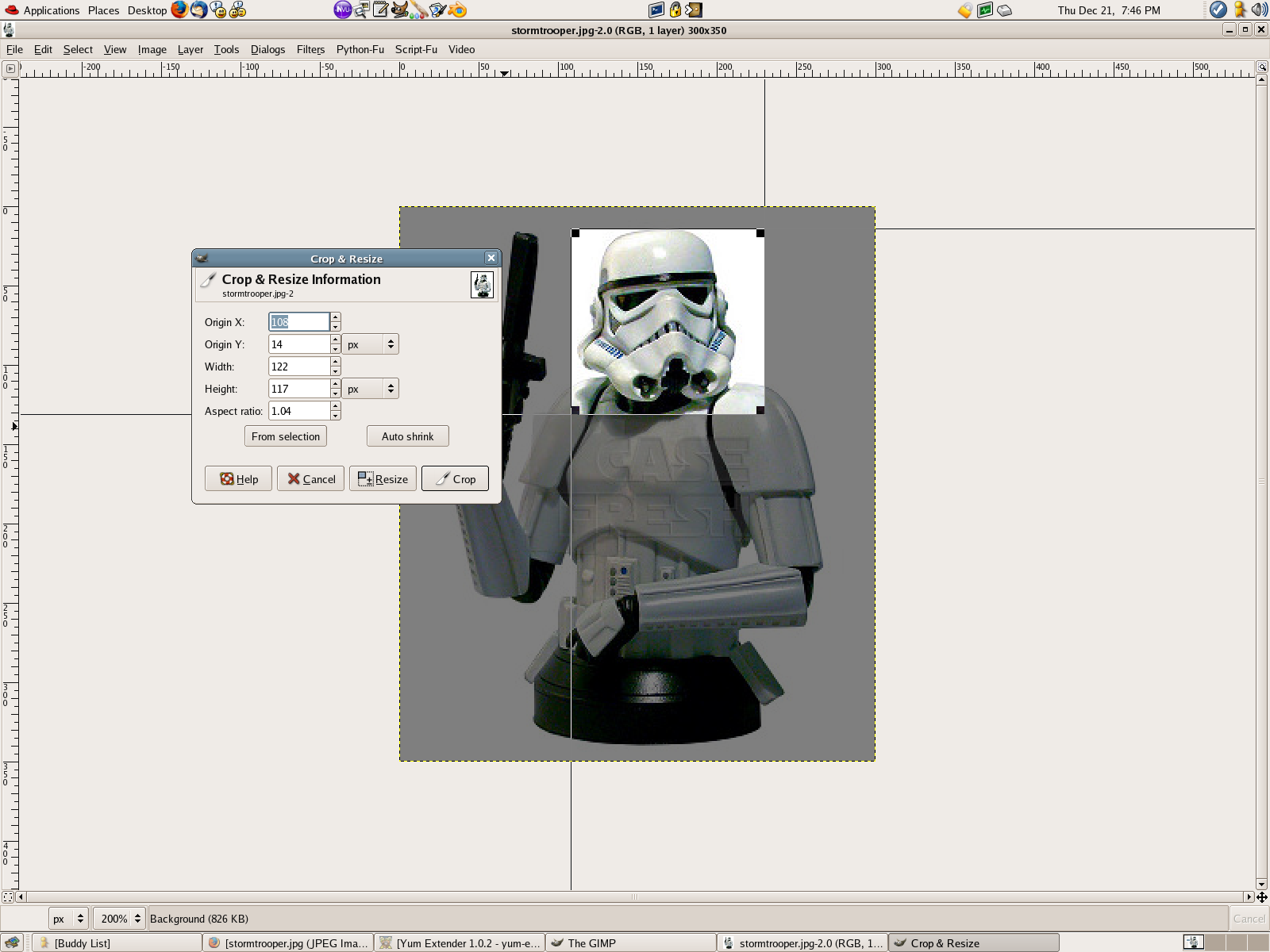Click the Crop button in the dialog
Image resolution: width=1270 pixels, height=952 pixels.
coord(455,478)
